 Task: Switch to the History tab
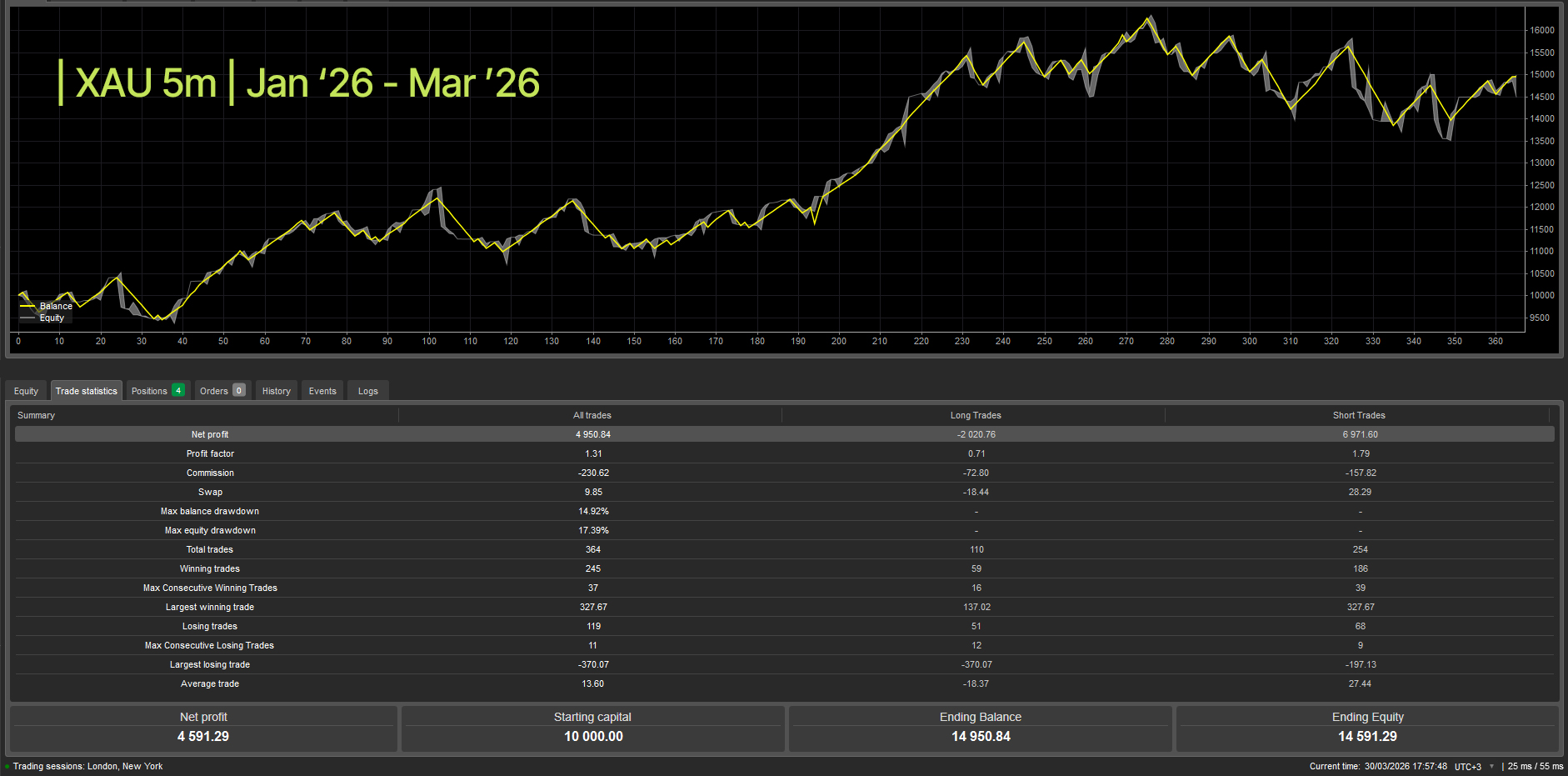tap(276, 390)
